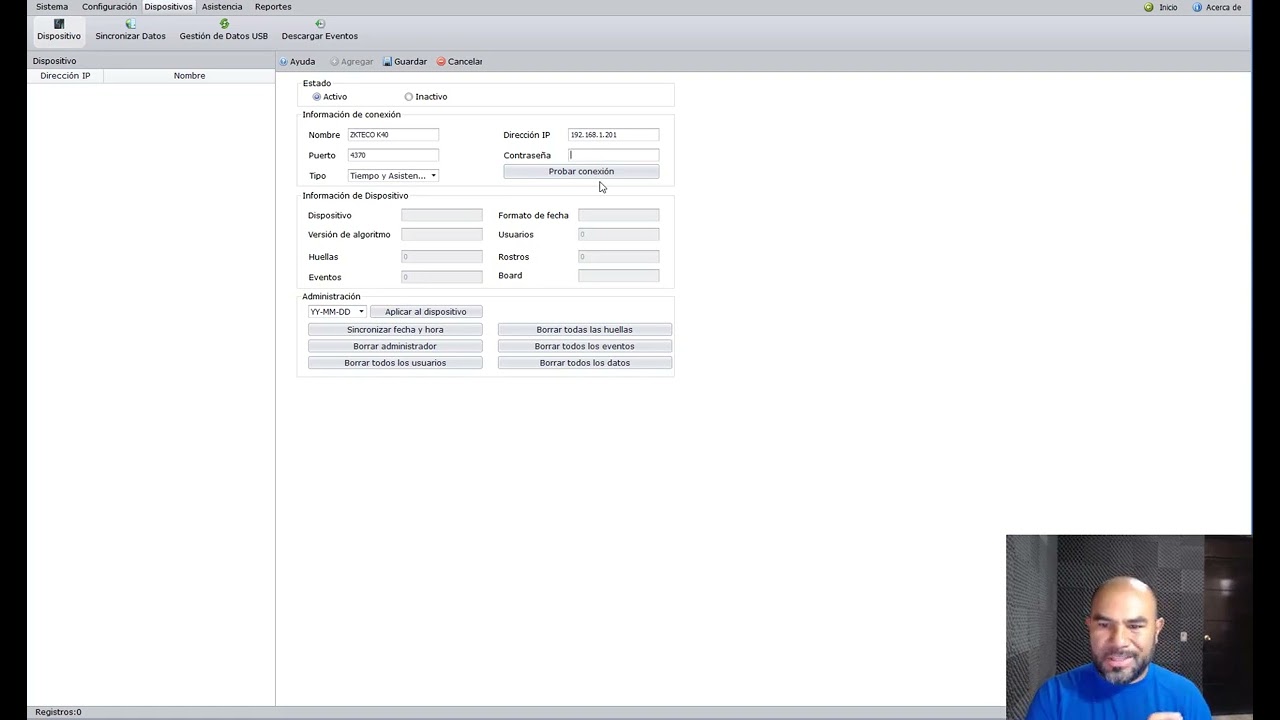
Task: Click Aplicar al dispositivo button
Action: 426,312
